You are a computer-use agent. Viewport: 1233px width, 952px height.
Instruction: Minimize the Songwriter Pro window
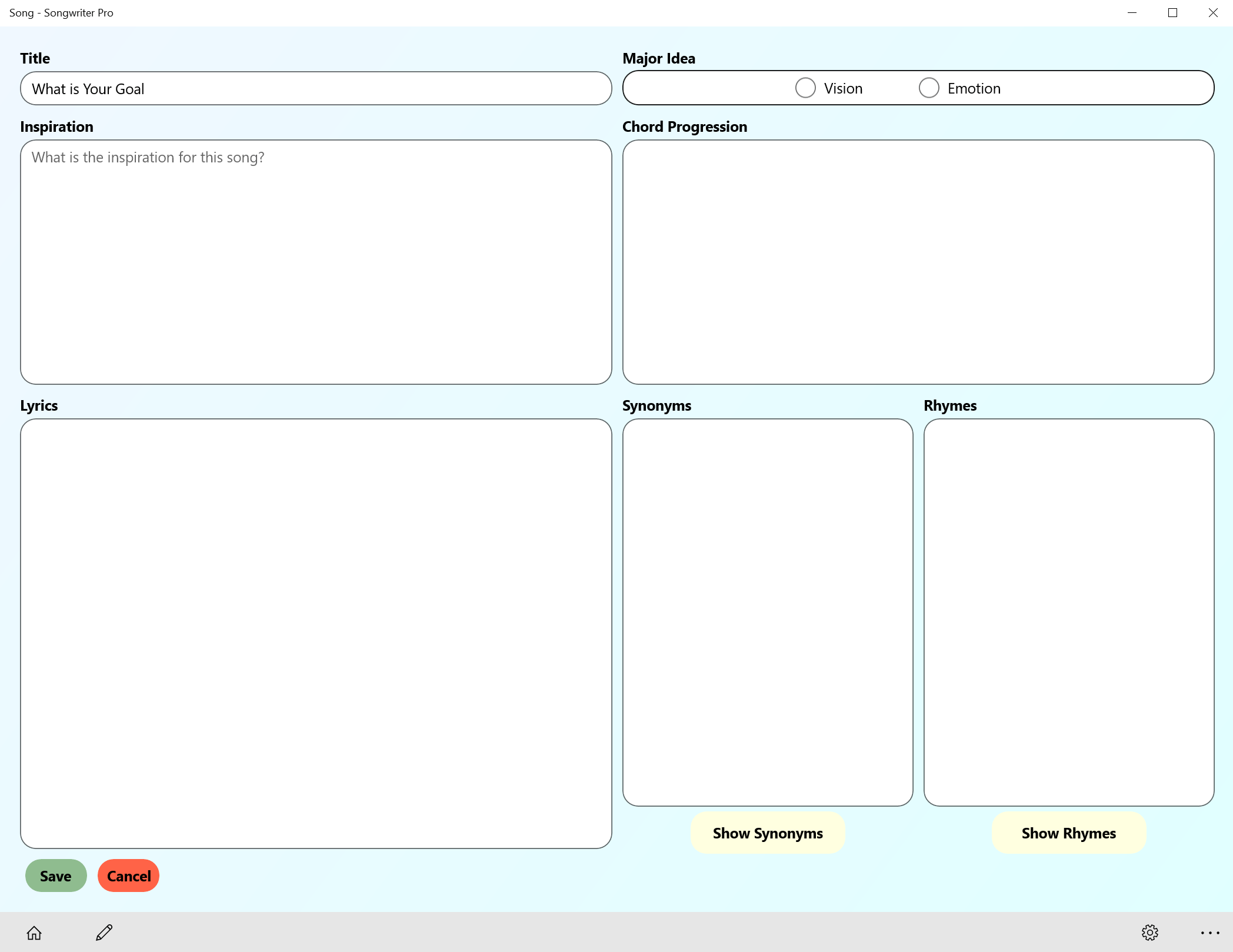1132,13
